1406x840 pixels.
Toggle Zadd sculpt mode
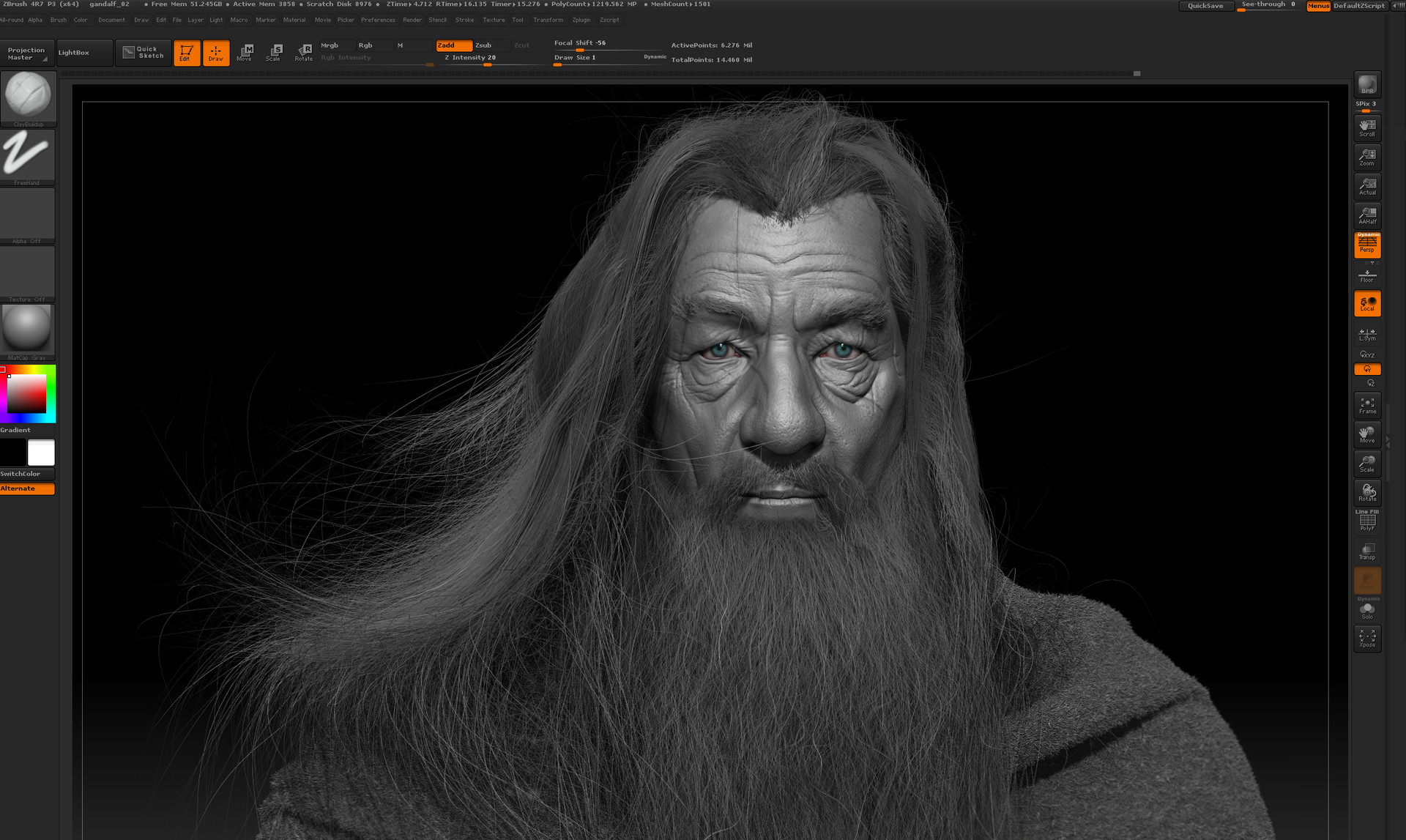[454, 45]
